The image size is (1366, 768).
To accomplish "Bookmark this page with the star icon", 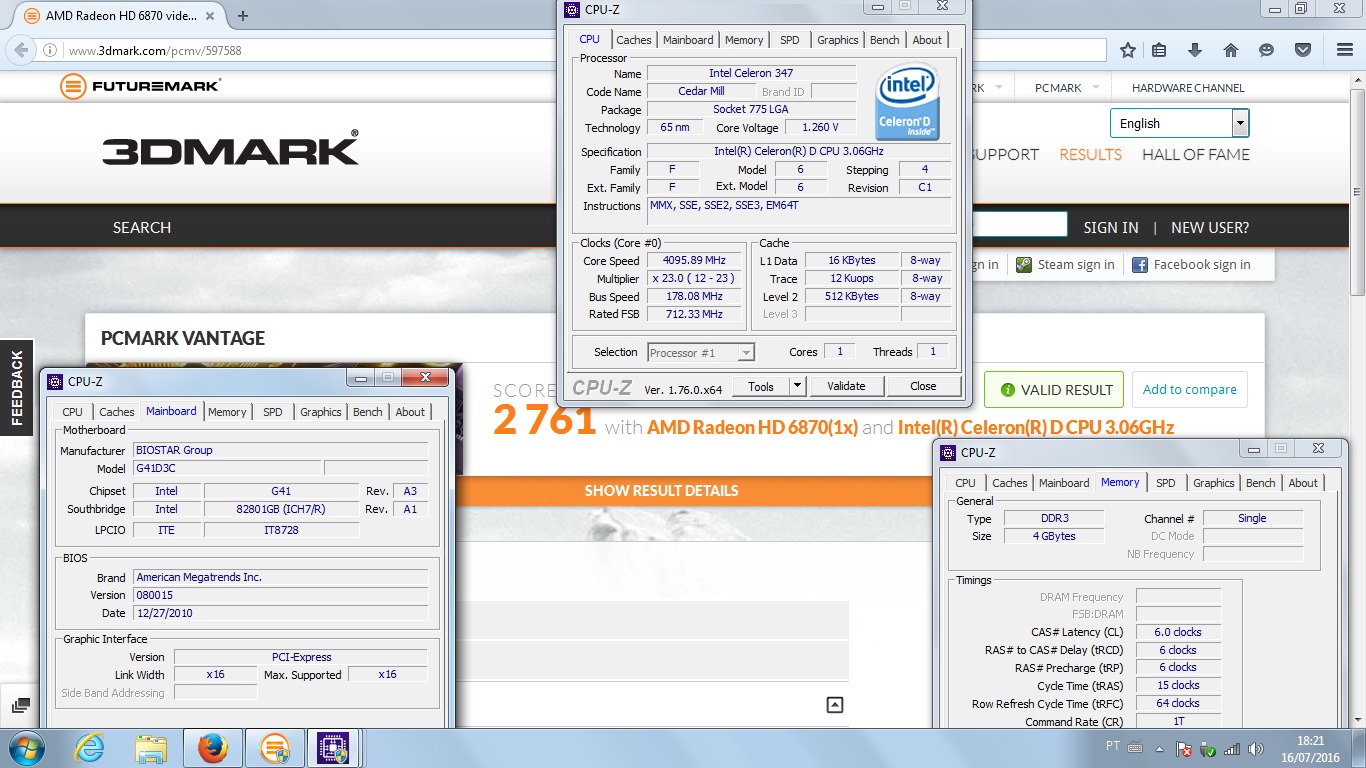I will pyautogui.click(x=1128, y=50).
